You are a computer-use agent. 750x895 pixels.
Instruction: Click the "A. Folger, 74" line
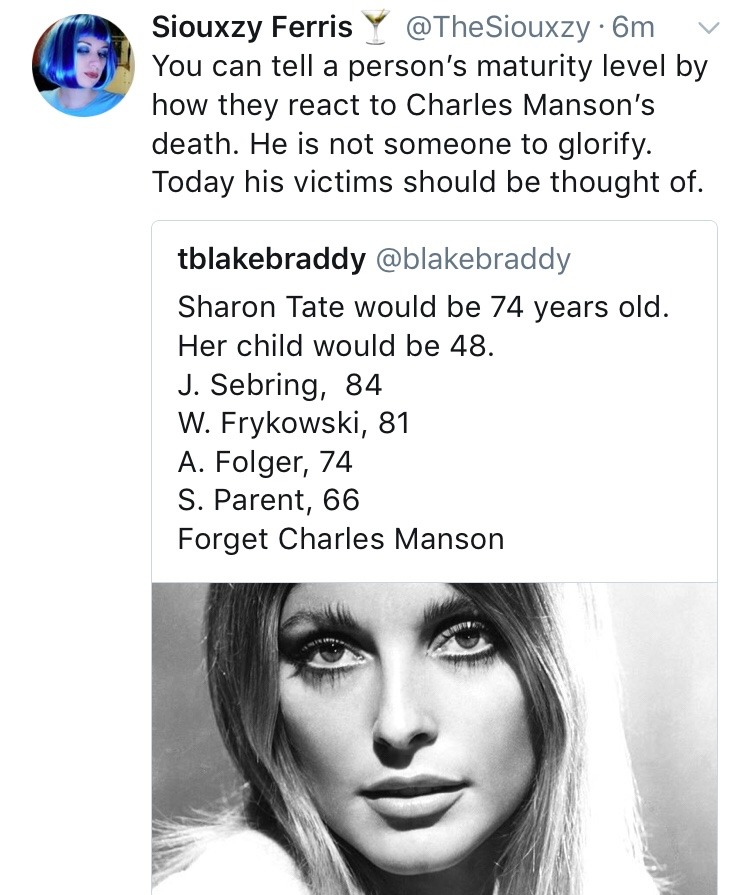coord(265,462)
